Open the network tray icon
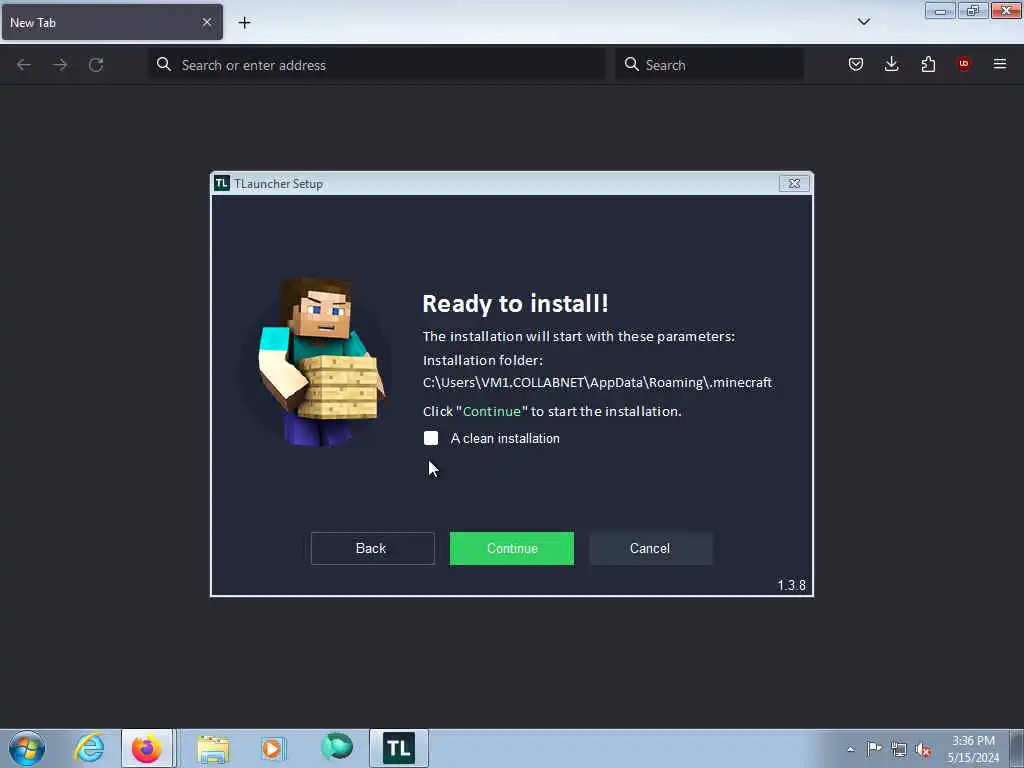Image resolution: width=1024 pixels, height=768 pixels. (899, 749)
